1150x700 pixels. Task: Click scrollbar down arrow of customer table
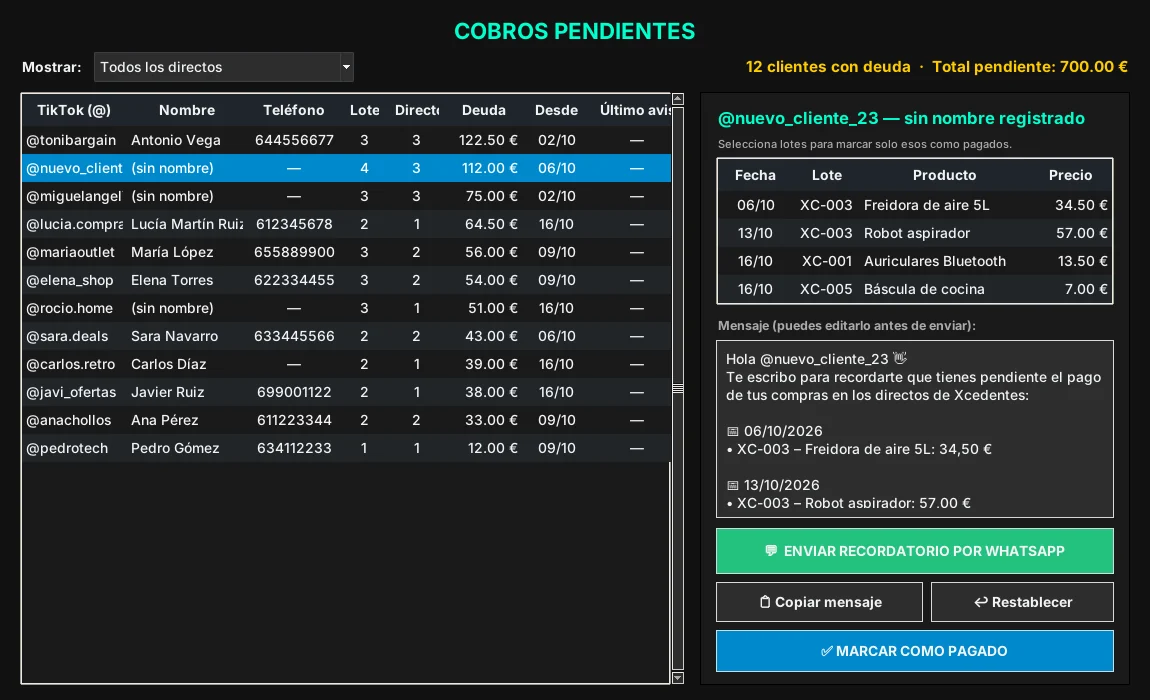point(678,678)
